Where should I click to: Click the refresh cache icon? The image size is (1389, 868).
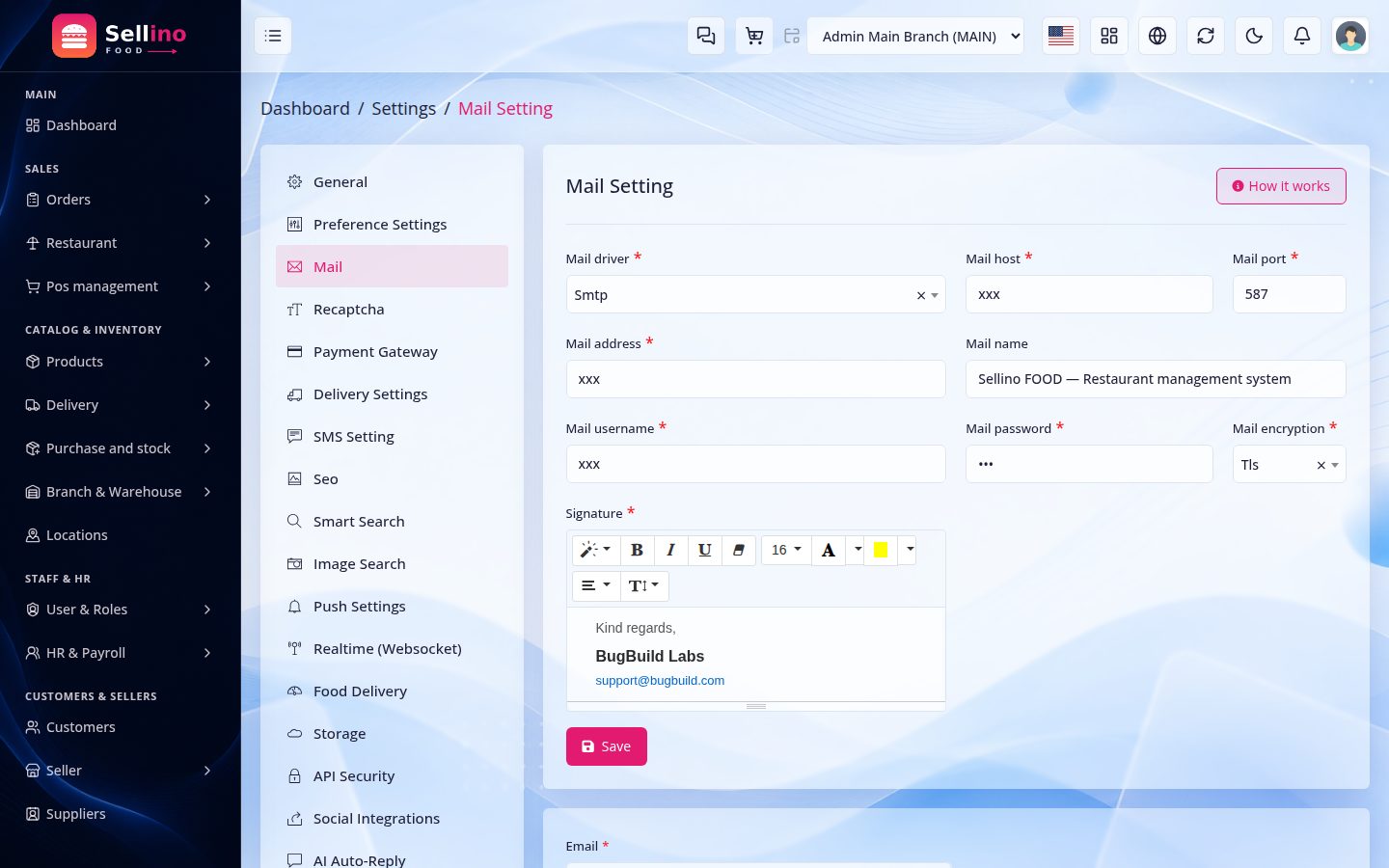coord(1206,36)
